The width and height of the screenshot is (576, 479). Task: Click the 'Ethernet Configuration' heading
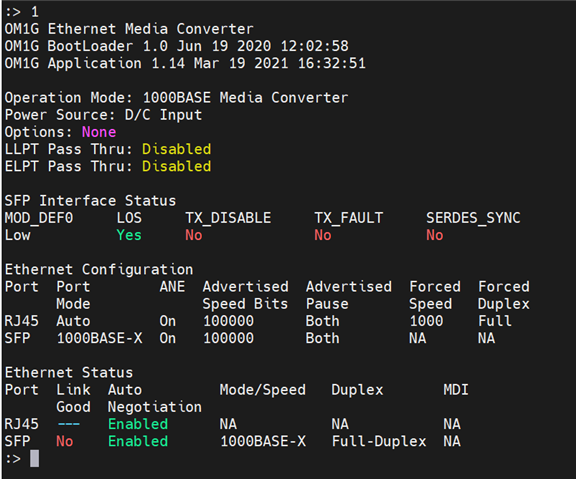click(99, 270)
